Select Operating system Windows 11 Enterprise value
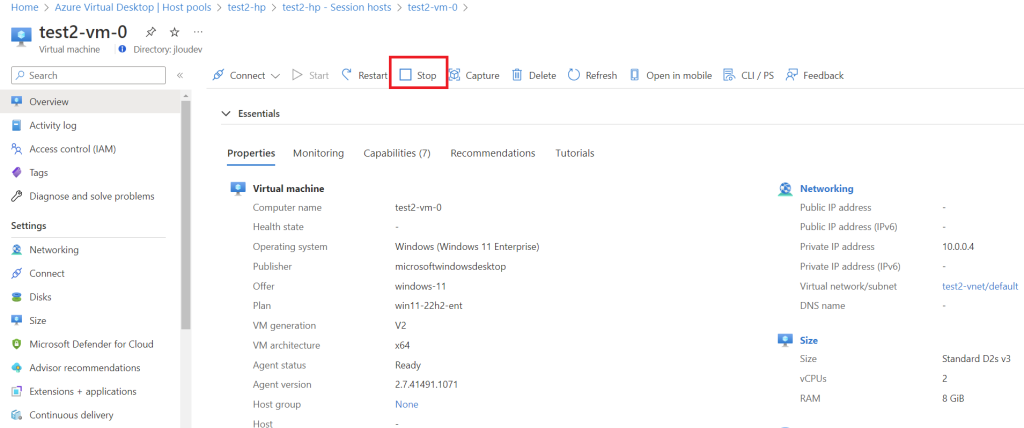 (467, 247)
